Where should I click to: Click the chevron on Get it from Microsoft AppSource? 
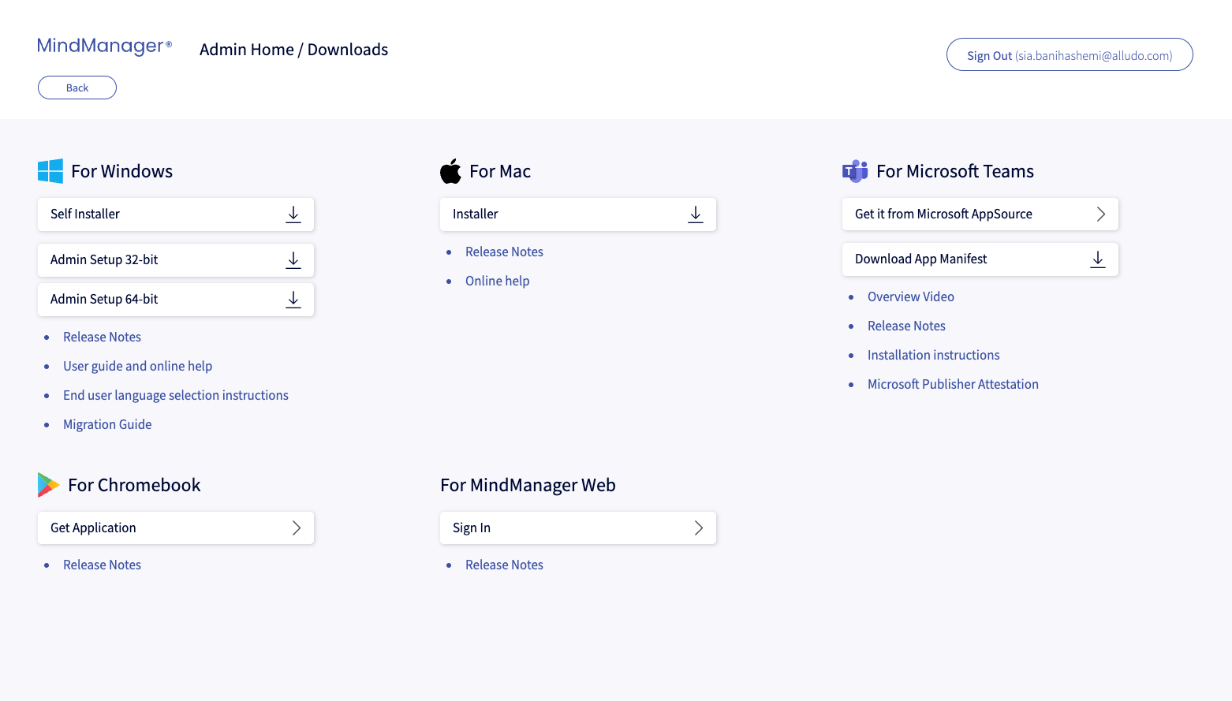[x=1100, y=214]
